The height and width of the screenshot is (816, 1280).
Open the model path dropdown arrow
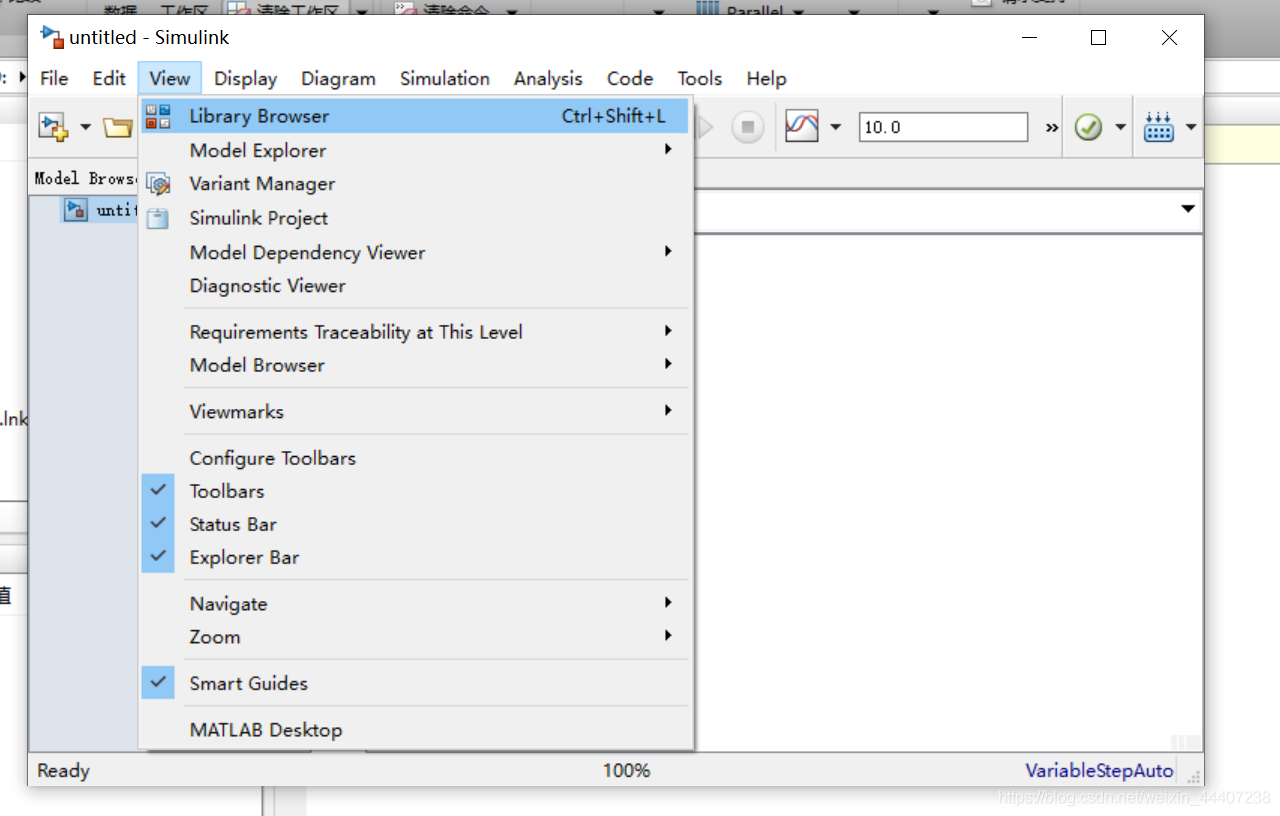tap(1188, 209)
